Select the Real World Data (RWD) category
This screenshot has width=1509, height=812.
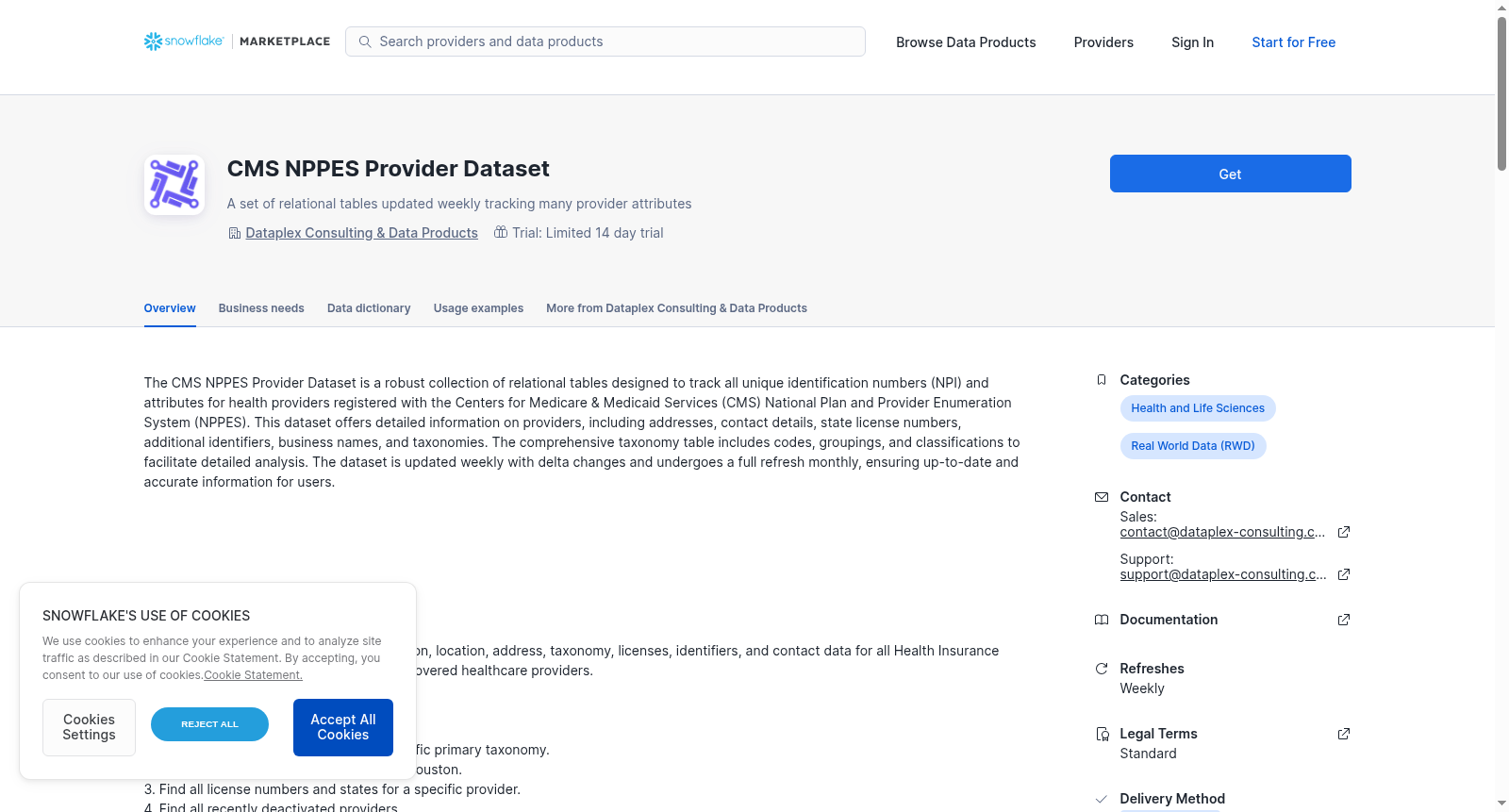click(1193, 446)
